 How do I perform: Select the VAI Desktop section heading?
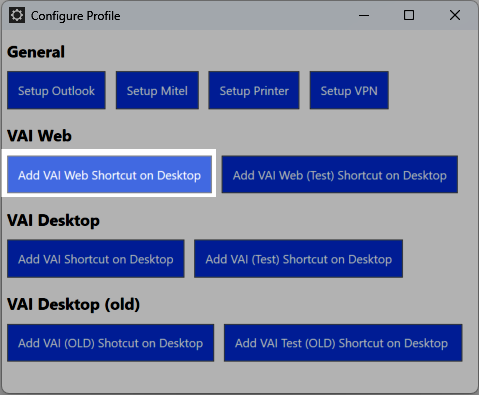pos(53,221)
